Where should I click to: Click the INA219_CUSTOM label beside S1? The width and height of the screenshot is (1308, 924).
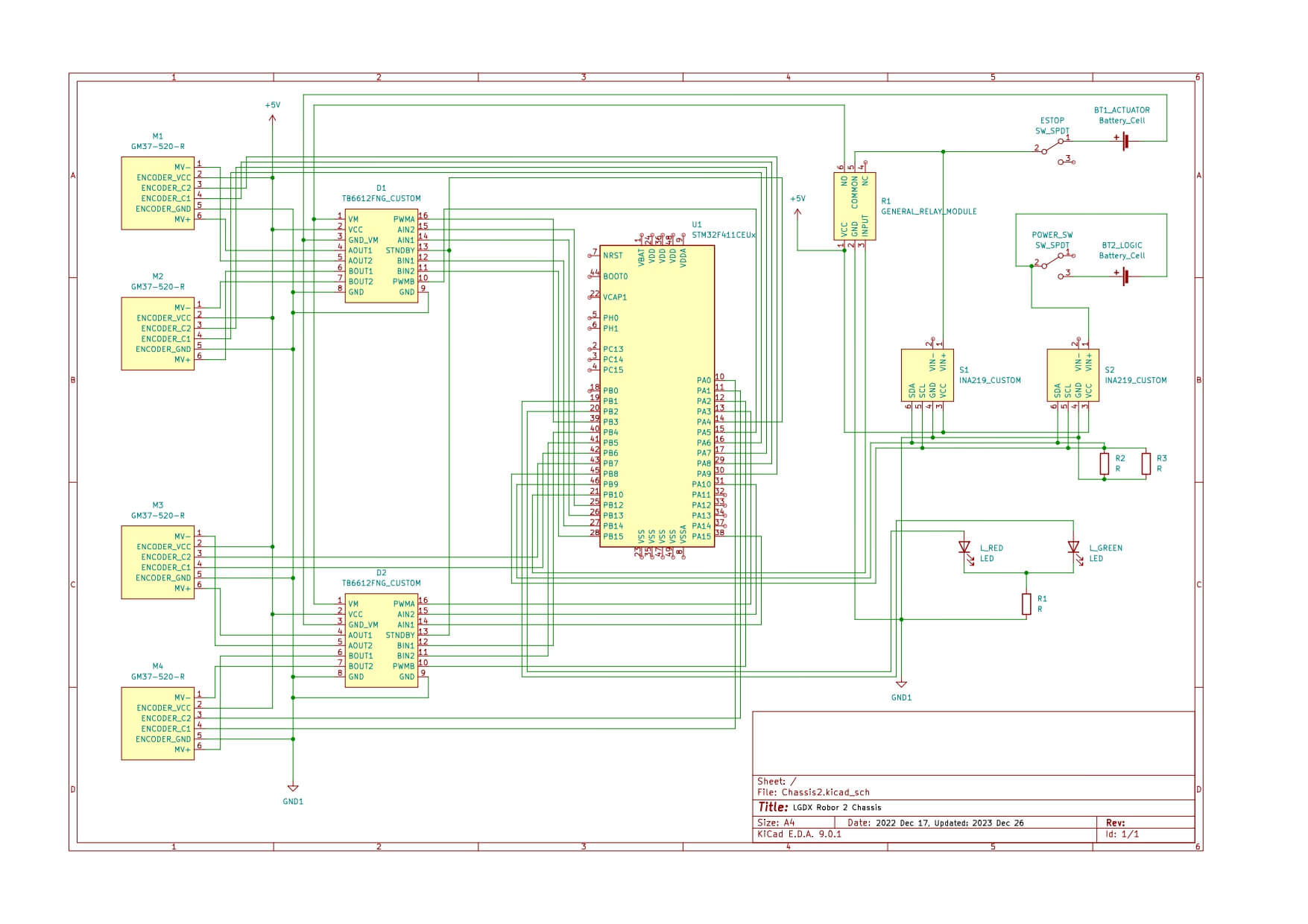pyautogui.click(x=990, y=380)
